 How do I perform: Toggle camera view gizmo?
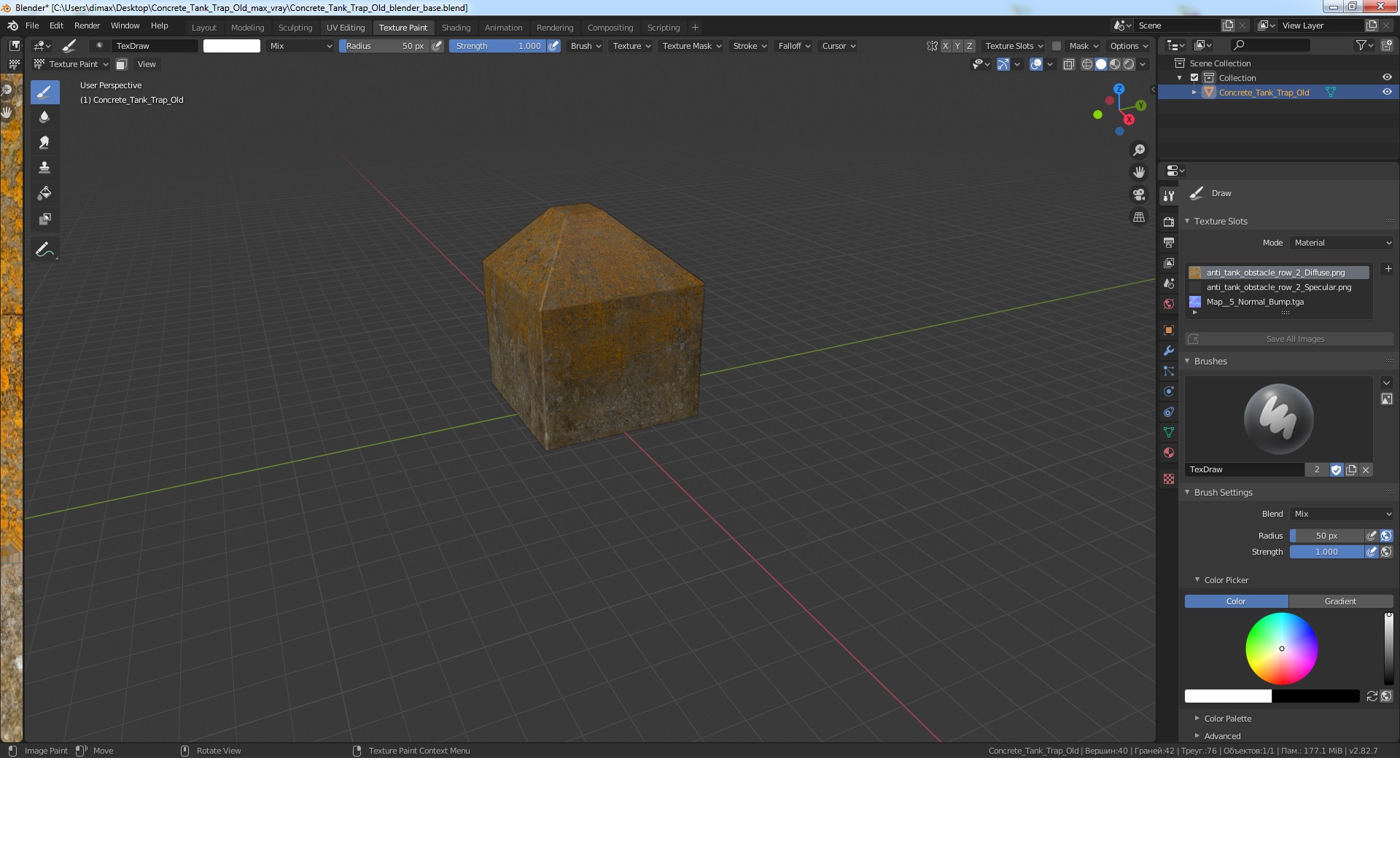[1138, 195]
